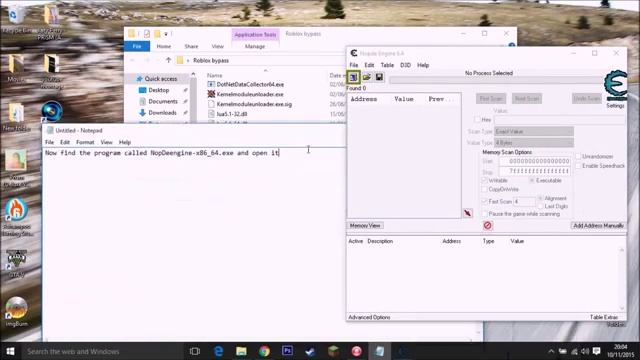
Task: Toggle the CopyOnWrite checkbox
Action: (x=484, y=189)
